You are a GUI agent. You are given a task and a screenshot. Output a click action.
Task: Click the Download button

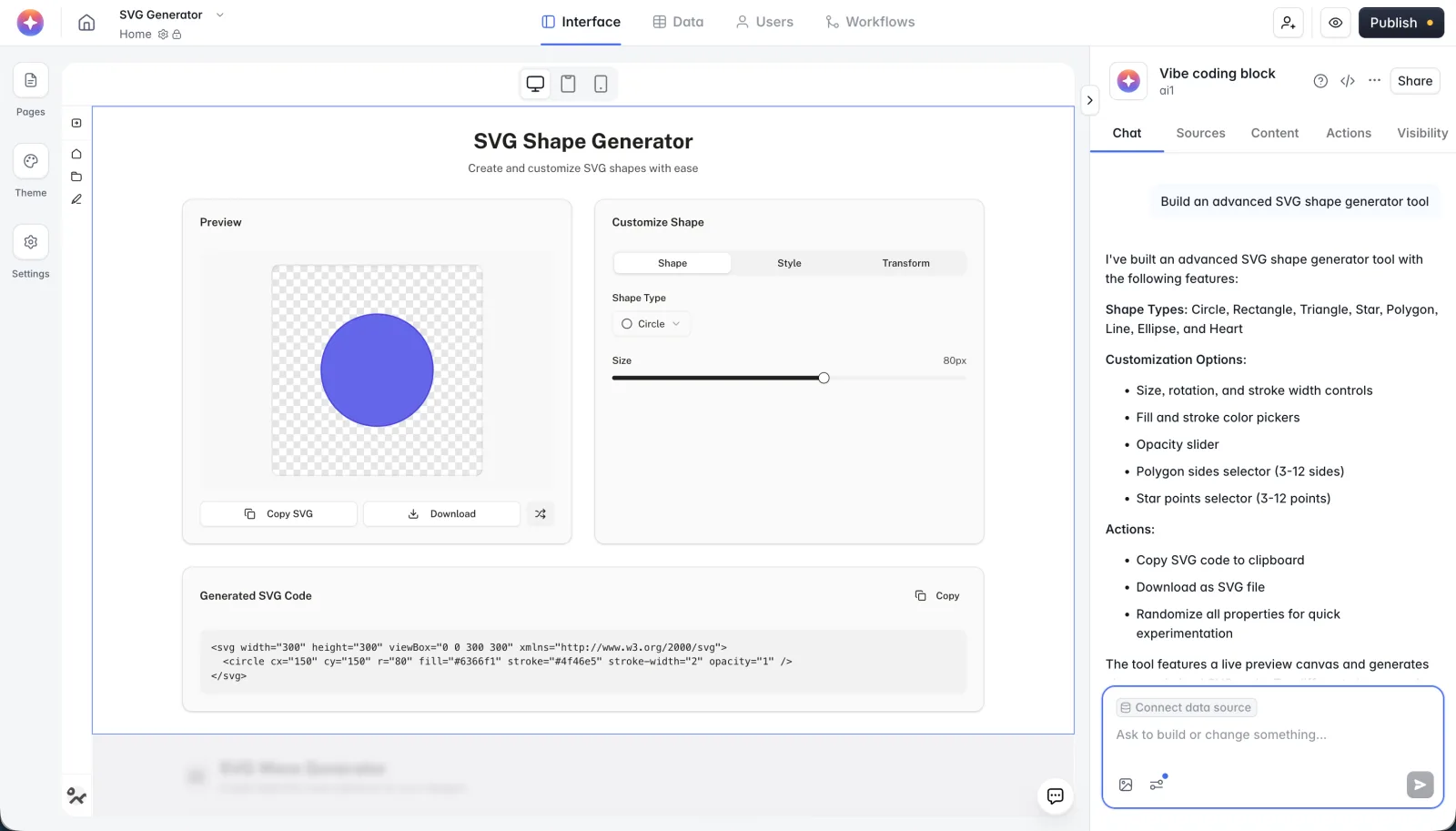pyautogui.click(x=441, y=514)
